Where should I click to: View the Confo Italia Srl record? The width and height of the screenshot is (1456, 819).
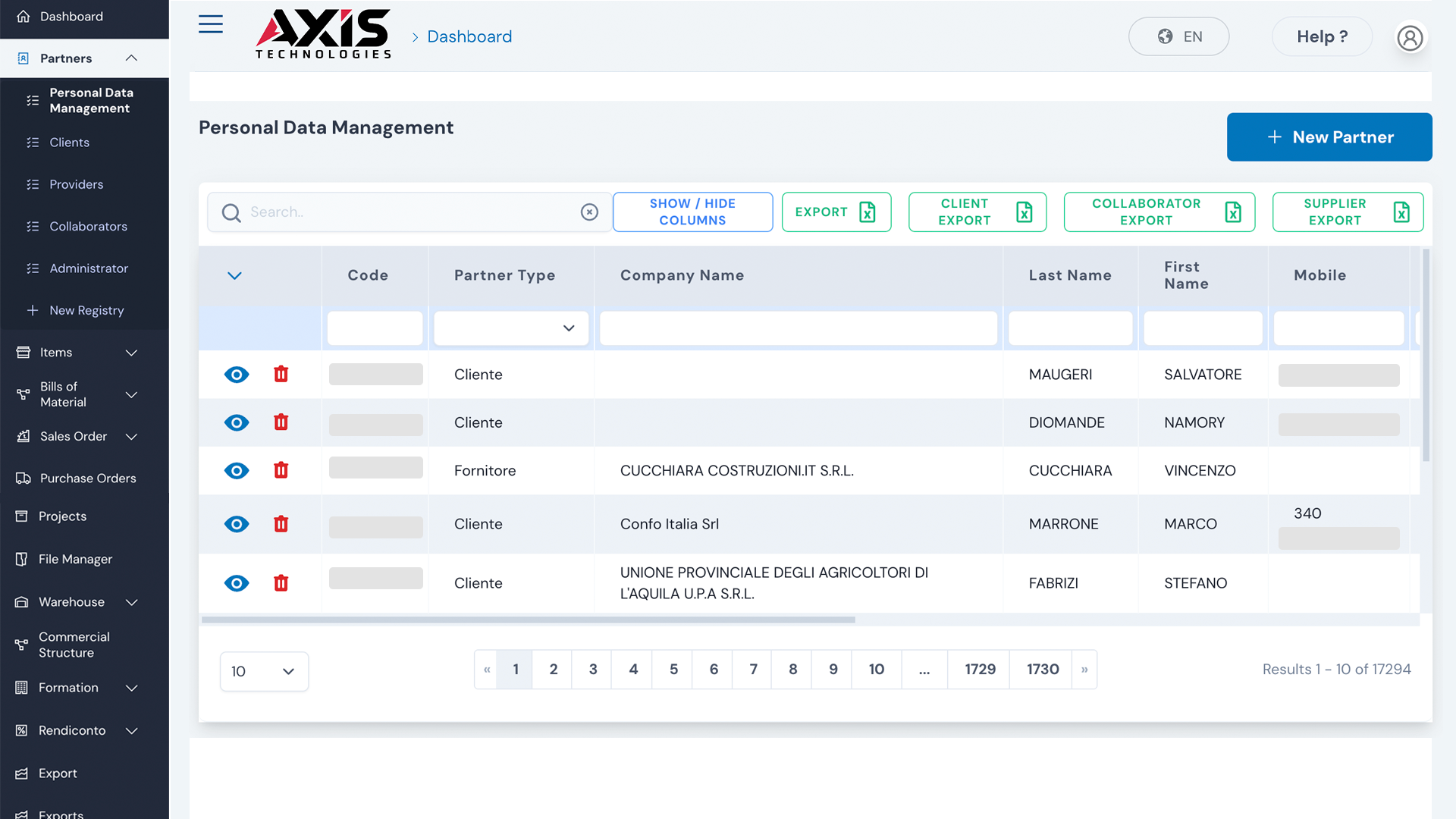237,524
